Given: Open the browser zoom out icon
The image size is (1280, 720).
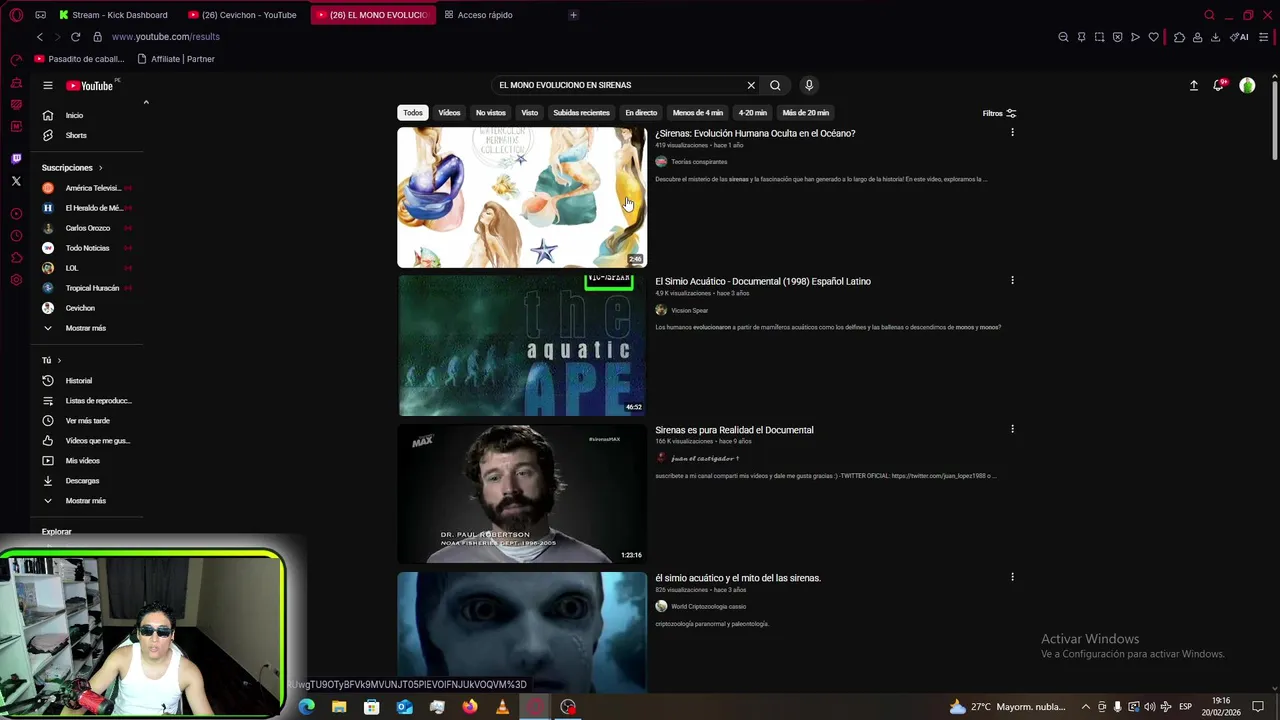Looking at the screenshot, I should tap(1063, 37).
